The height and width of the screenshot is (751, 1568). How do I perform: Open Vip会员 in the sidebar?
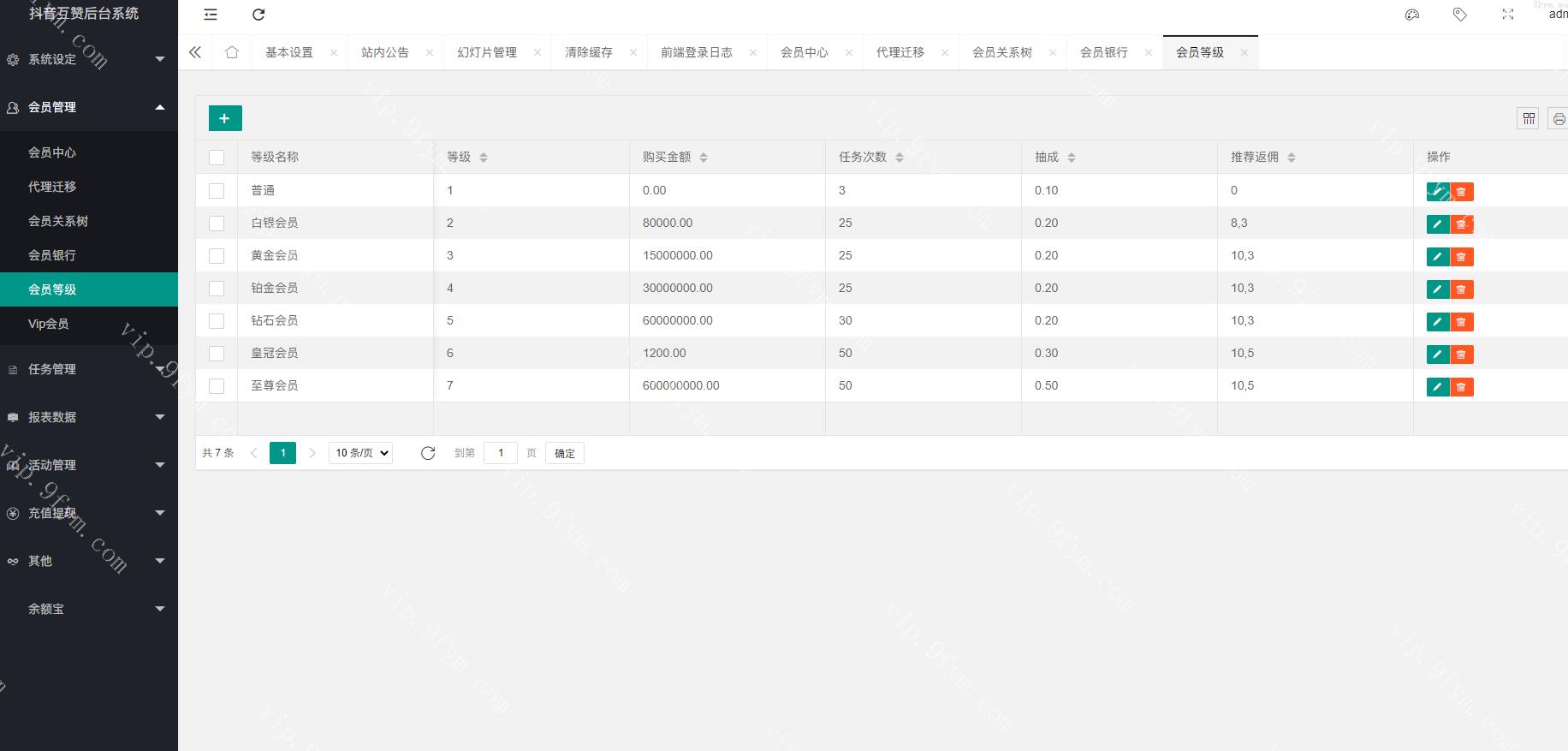click(49, 324)
